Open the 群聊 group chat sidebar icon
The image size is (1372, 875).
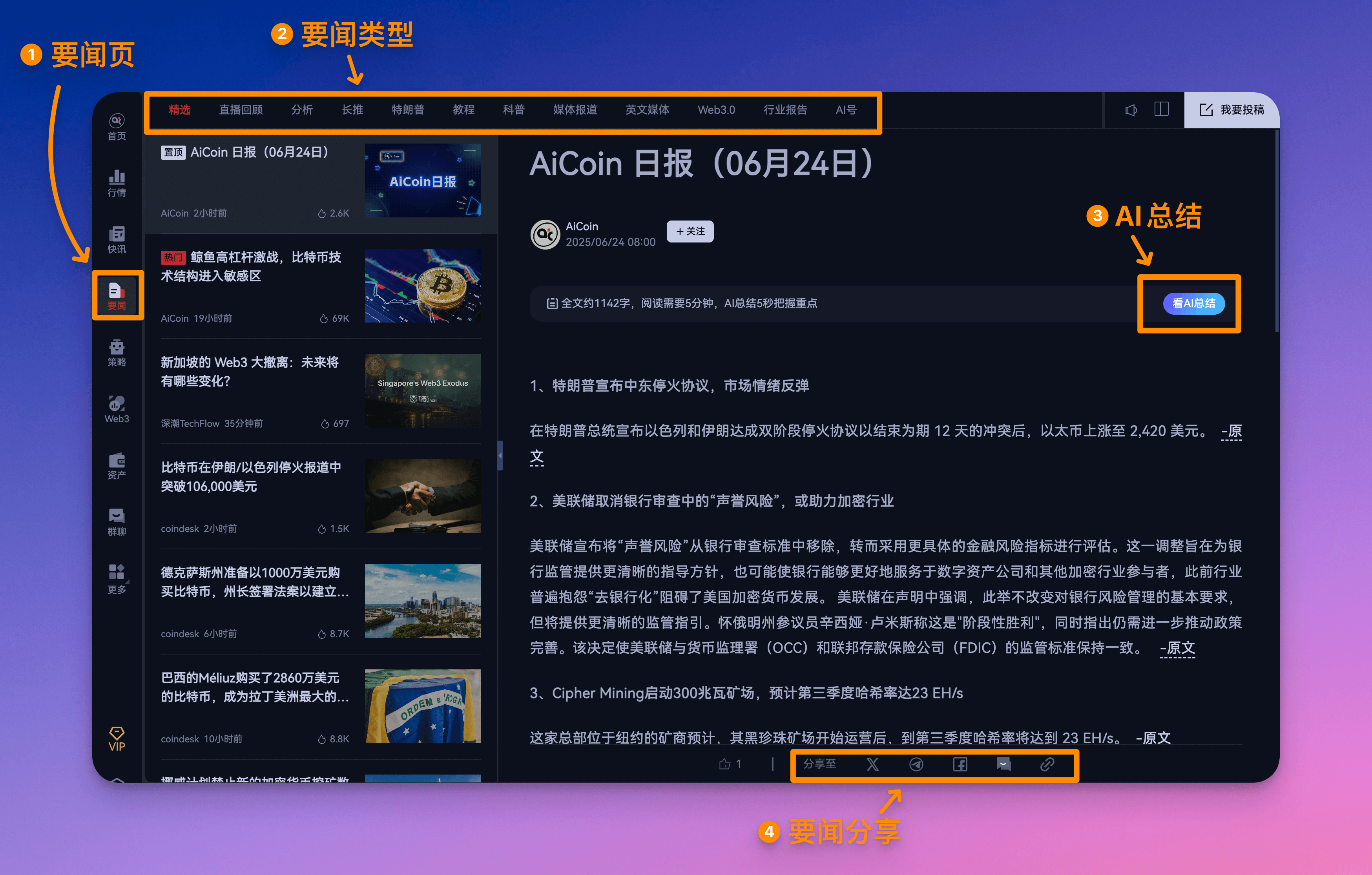click(x=117, y=522)
